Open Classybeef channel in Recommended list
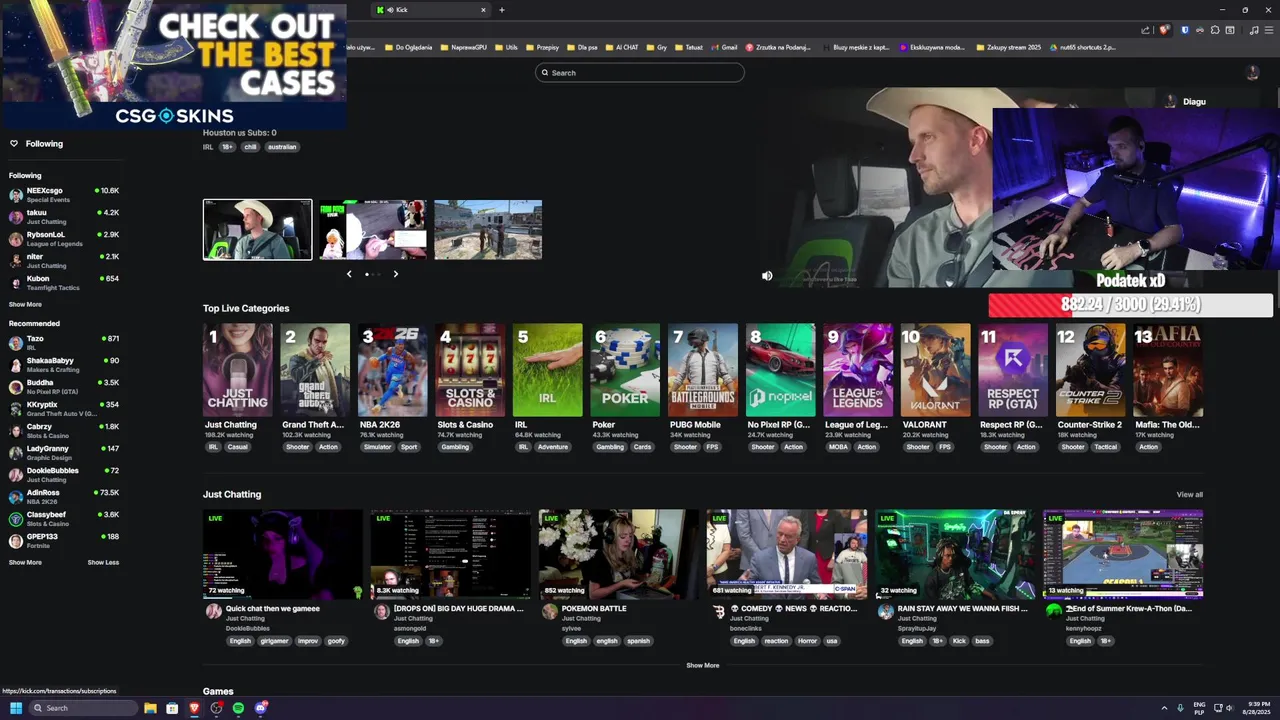The image size is (1280, 720). (62, 519)
